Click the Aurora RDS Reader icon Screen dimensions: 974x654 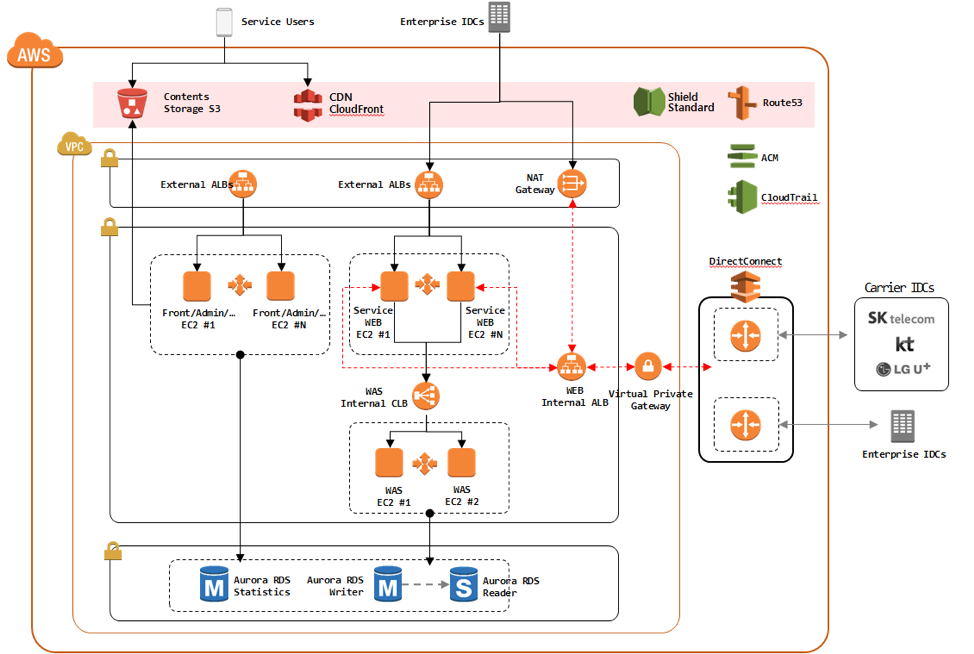point(463,584)
